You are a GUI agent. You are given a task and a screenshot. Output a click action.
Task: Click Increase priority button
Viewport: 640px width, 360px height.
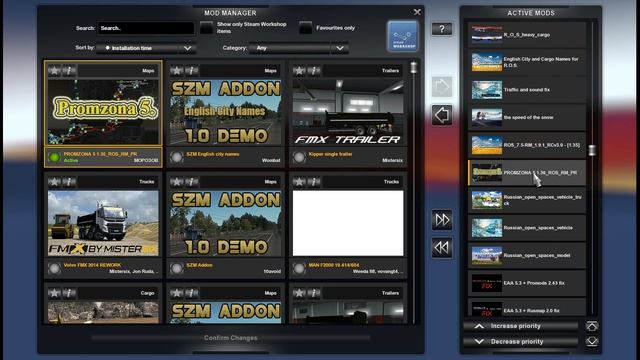click(x=520, y=326)
